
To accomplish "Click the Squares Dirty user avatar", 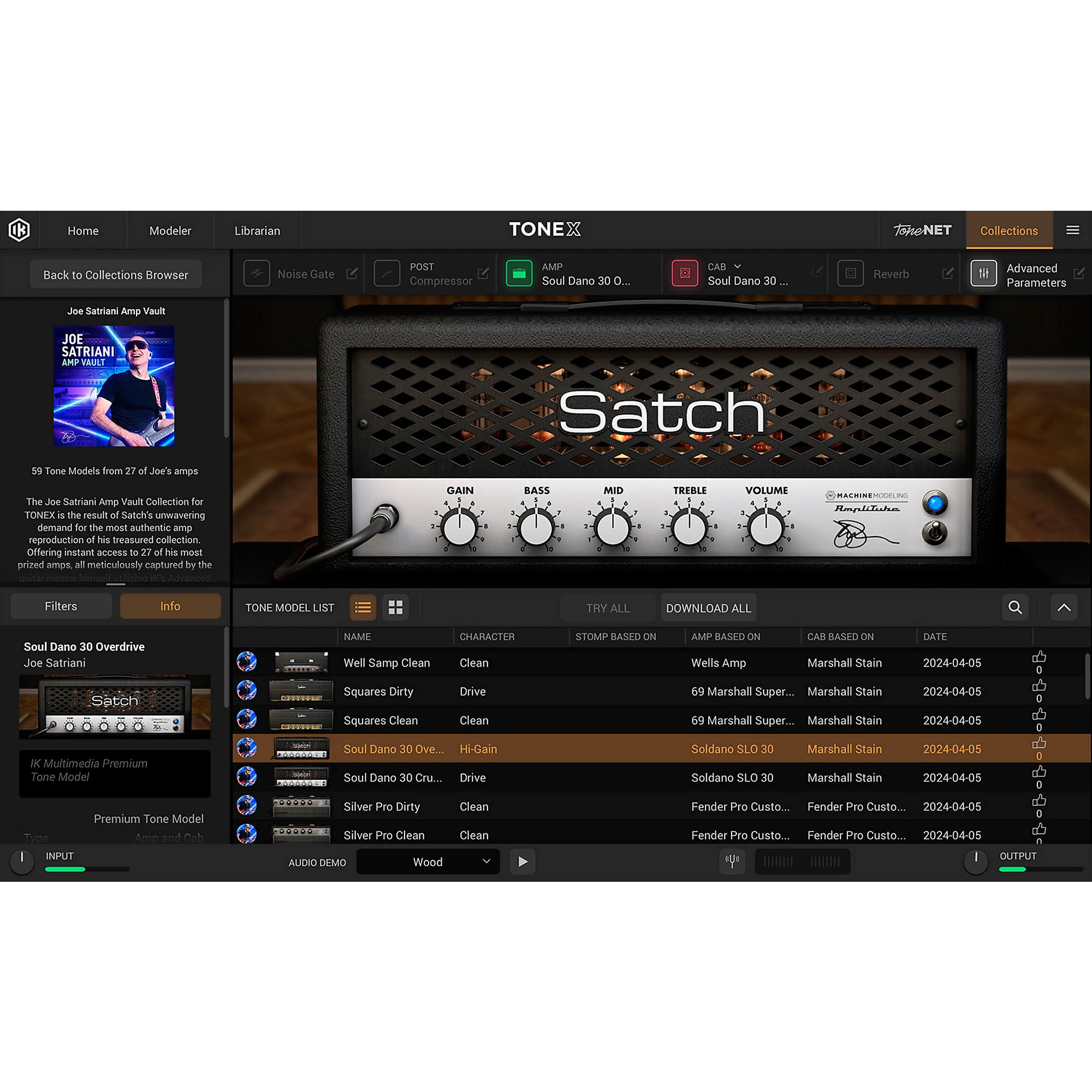I will tap(246, 690).
